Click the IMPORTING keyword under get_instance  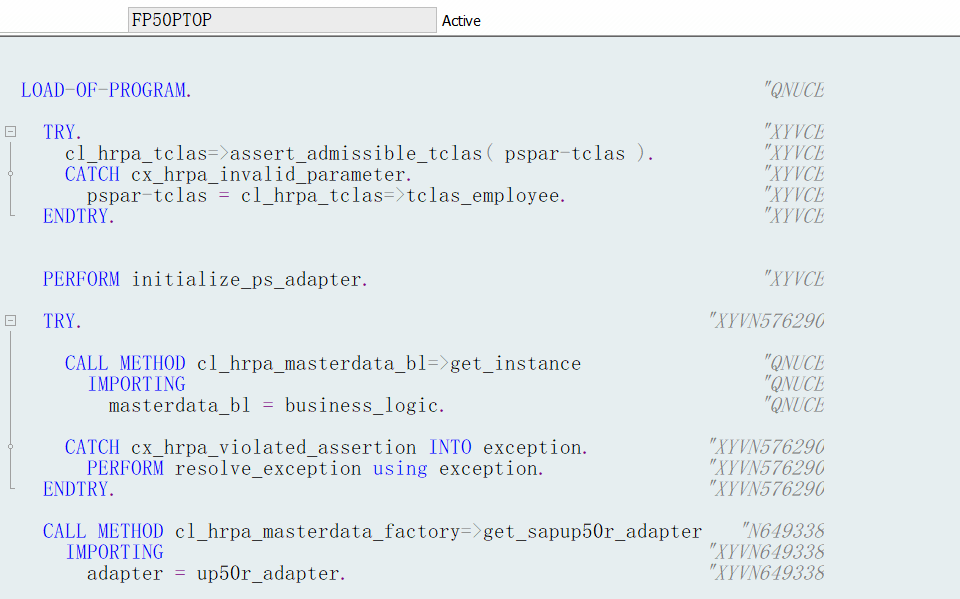click(137, 384)
